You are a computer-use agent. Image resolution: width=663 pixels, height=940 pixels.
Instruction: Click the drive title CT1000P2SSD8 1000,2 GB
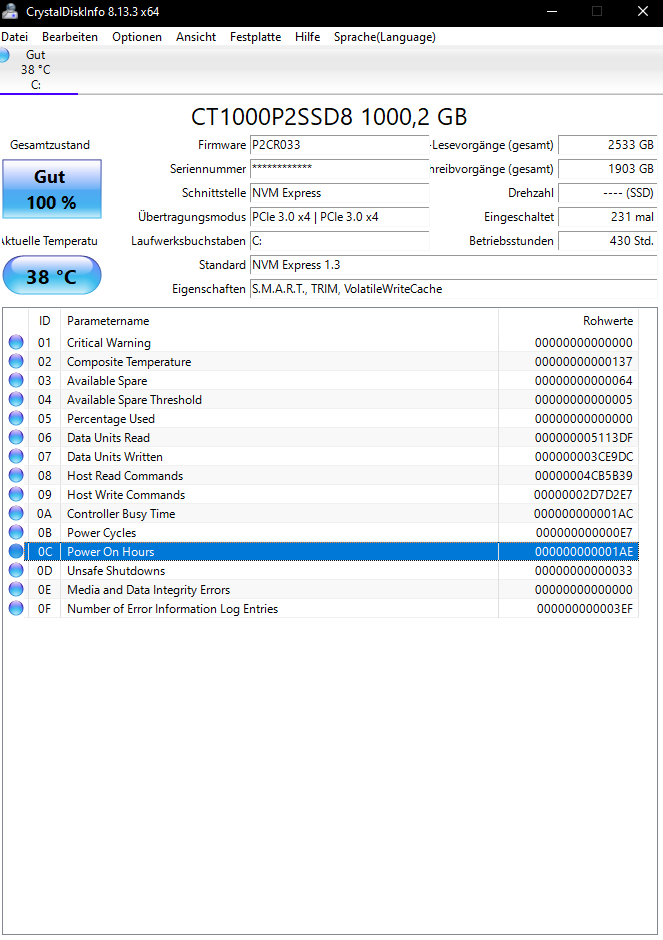point(329,117)
